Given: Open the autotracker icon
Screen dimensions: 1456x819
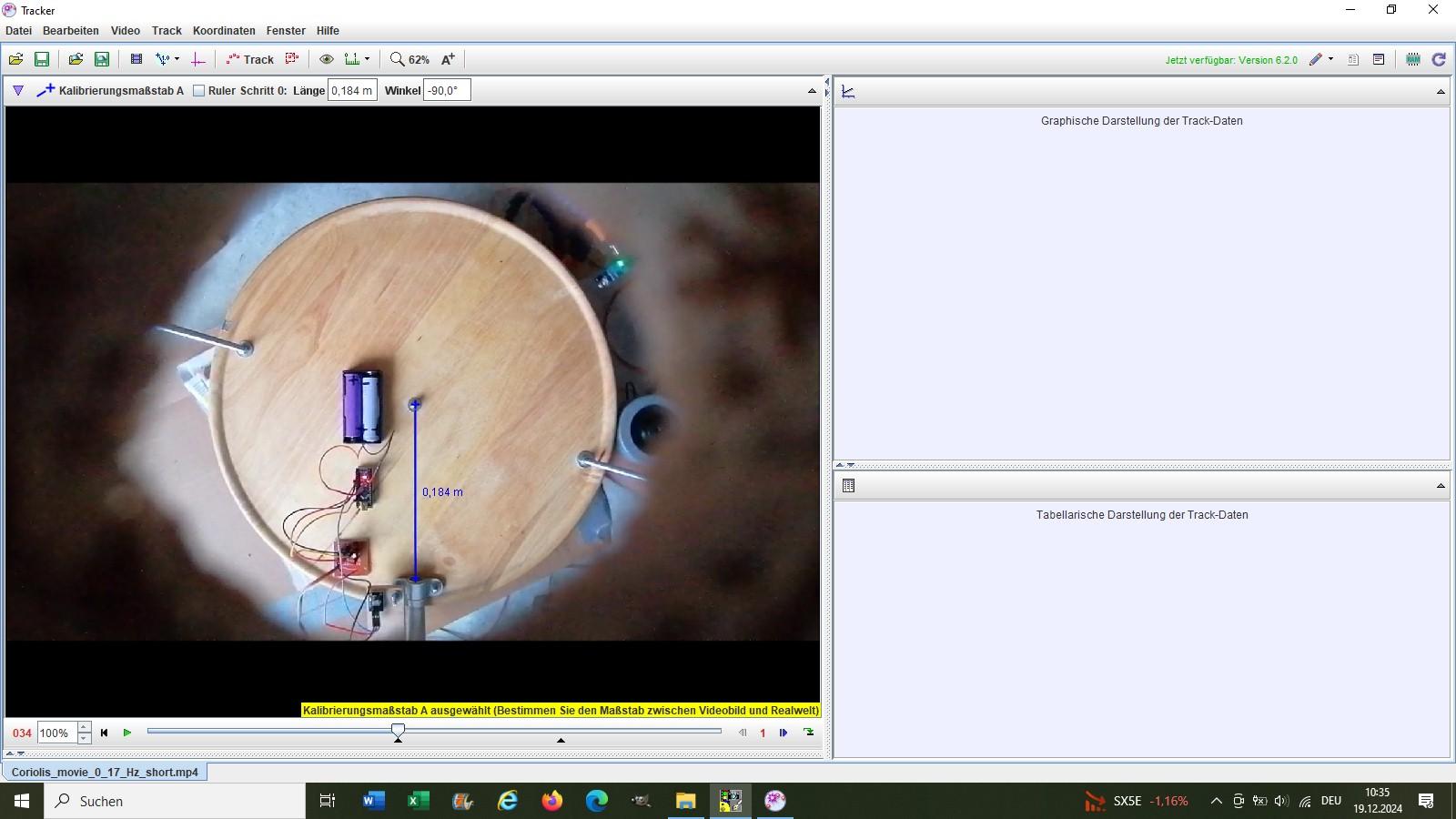Looking at the screenshot, I should tap(292, 59).
